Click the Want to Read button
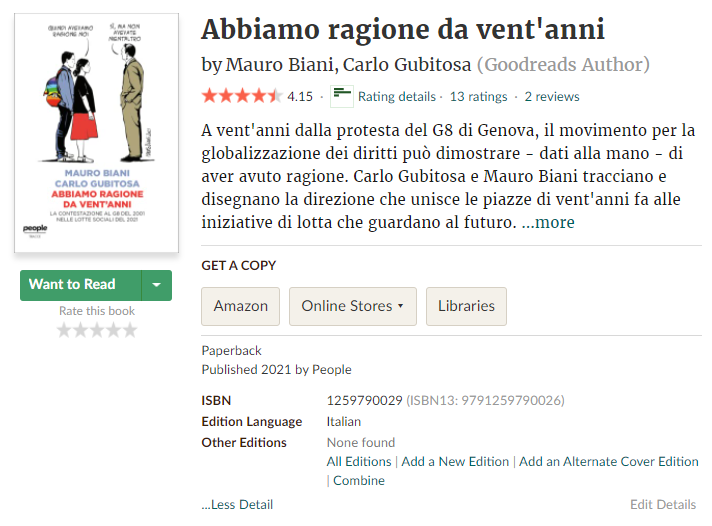The width and height of the screenshot is (712, 526). 81,285
